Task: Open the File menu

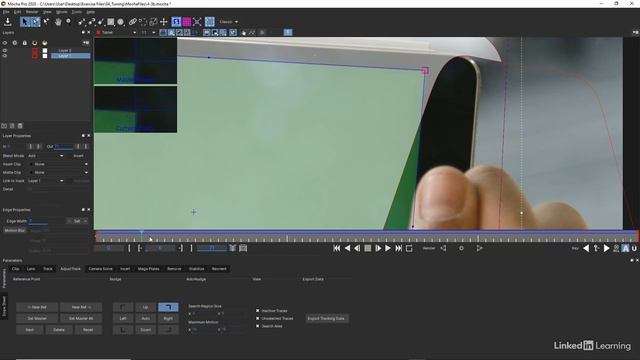Action: 6,12
